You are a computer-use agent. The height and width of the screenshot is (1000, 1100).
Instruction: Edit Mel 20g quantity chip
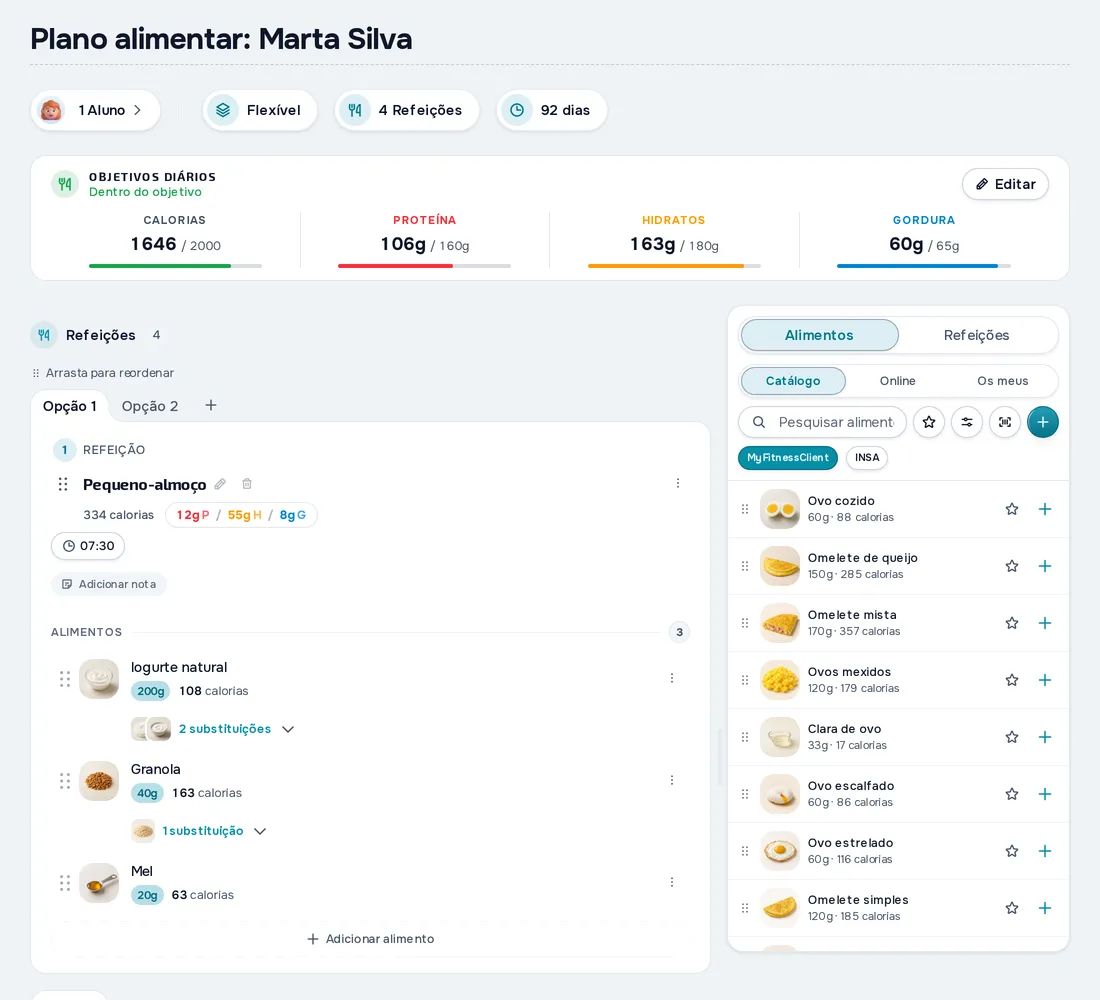tap(147, 895)
